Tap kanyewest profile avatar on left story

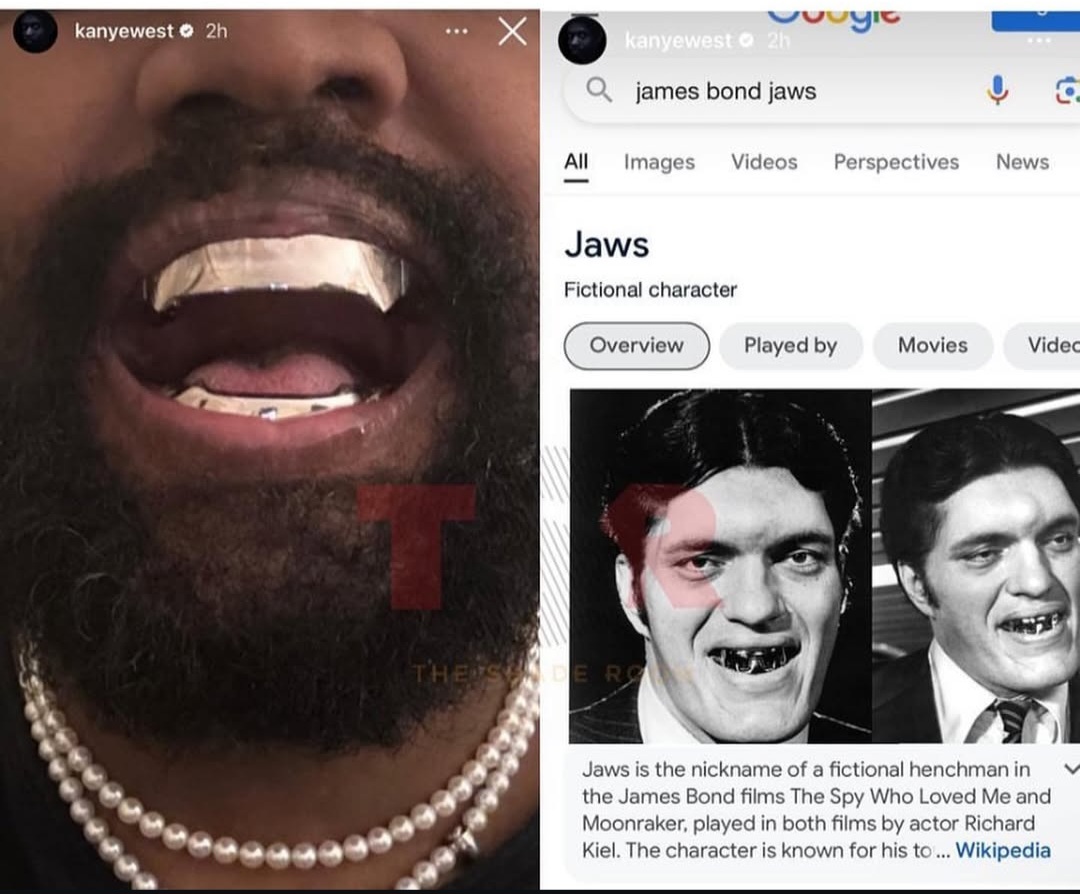(x=35, y=32)
